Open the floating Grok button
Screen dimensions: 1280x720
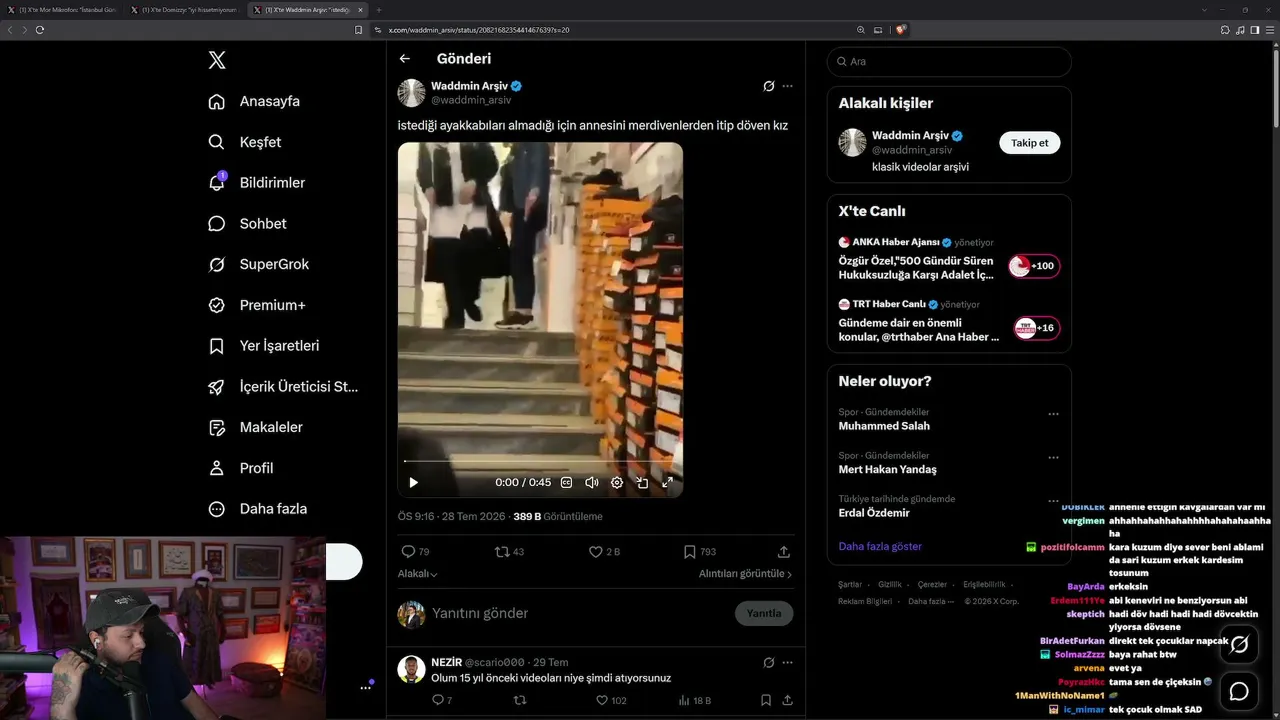1239,644
